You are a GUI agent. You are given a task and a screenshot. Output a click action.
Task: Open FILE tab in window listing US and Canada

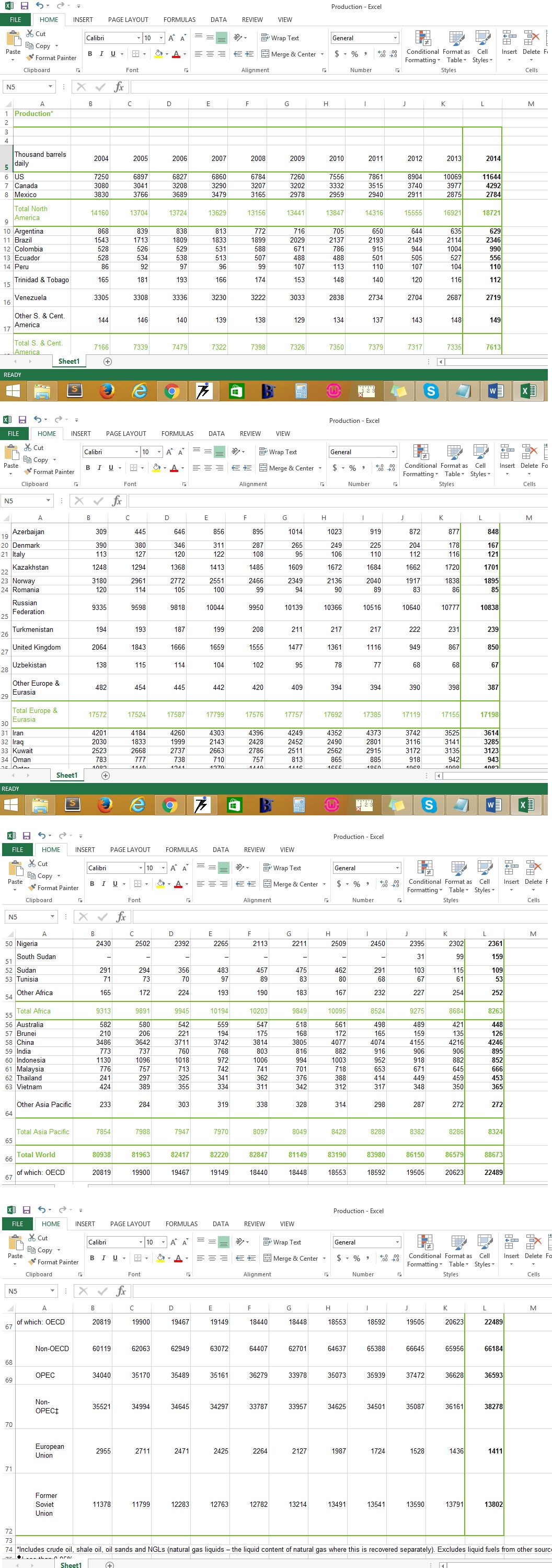coord(15,19)
